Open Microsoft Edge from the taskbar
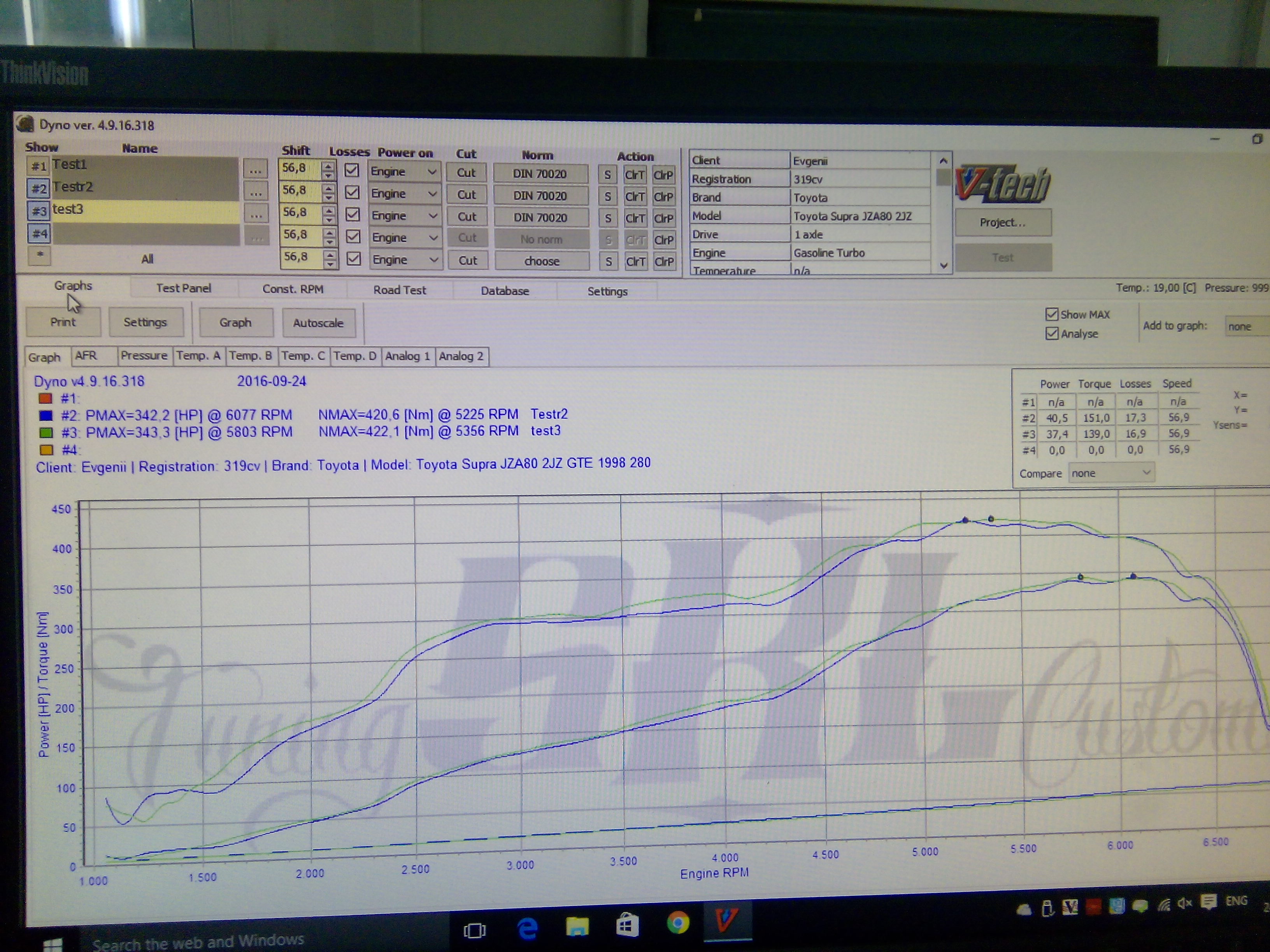Image resolution: width=1270 pixels, height=952 pixels. pyautogui.click(x=527, y=927)
